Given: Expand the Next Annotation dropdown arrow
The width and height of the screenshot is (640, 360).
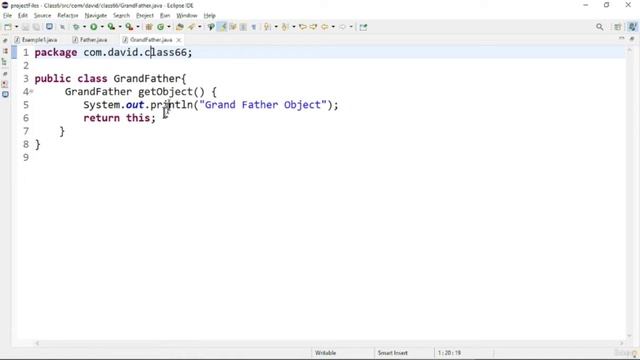Looking at the screenshot, I should (276, 27).
